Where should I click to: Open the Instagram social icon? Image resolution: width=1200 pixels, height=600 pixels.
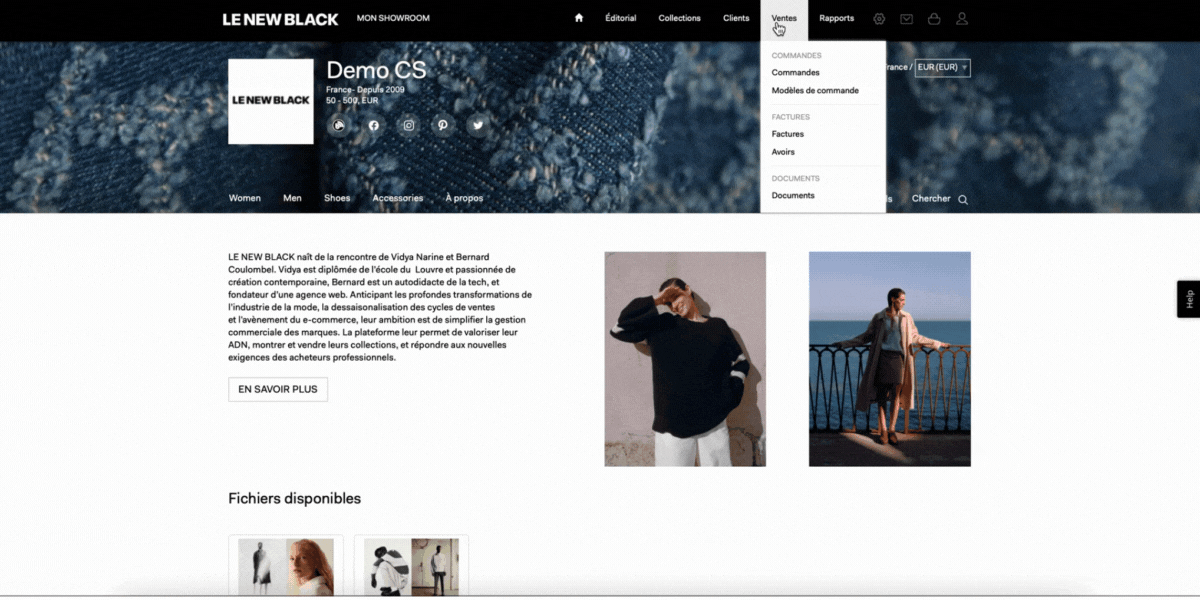coord(409,125)
